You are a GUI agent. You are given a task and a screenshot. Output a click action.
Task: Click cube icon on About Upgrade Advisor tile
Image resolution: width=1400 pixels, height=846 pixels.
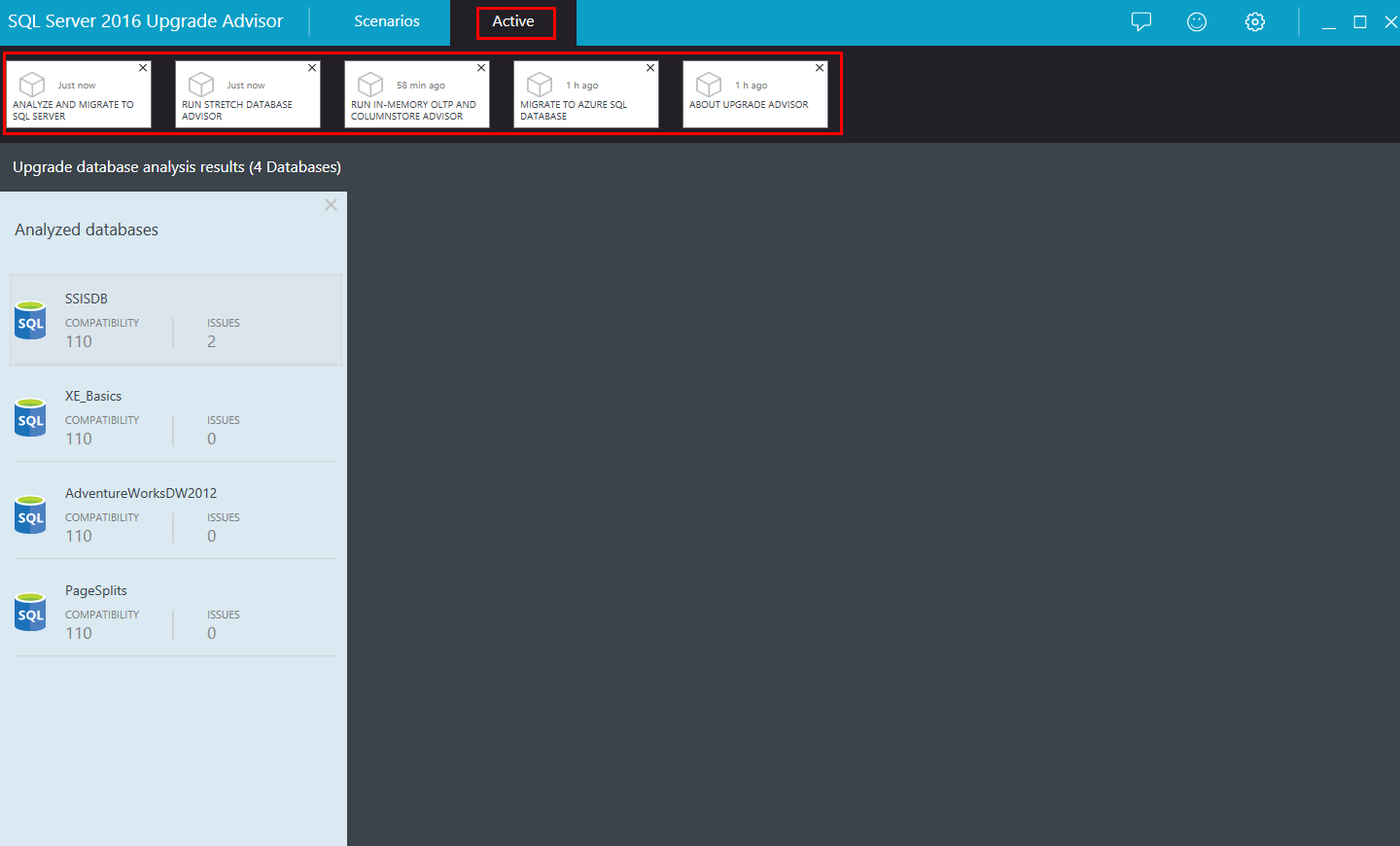tap(709, 85)
